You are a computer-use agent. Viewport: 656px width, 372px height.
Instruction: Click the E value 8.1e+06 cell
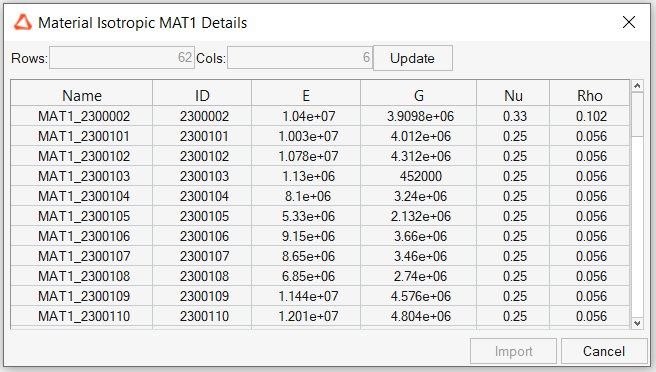[x=306, y=196]
